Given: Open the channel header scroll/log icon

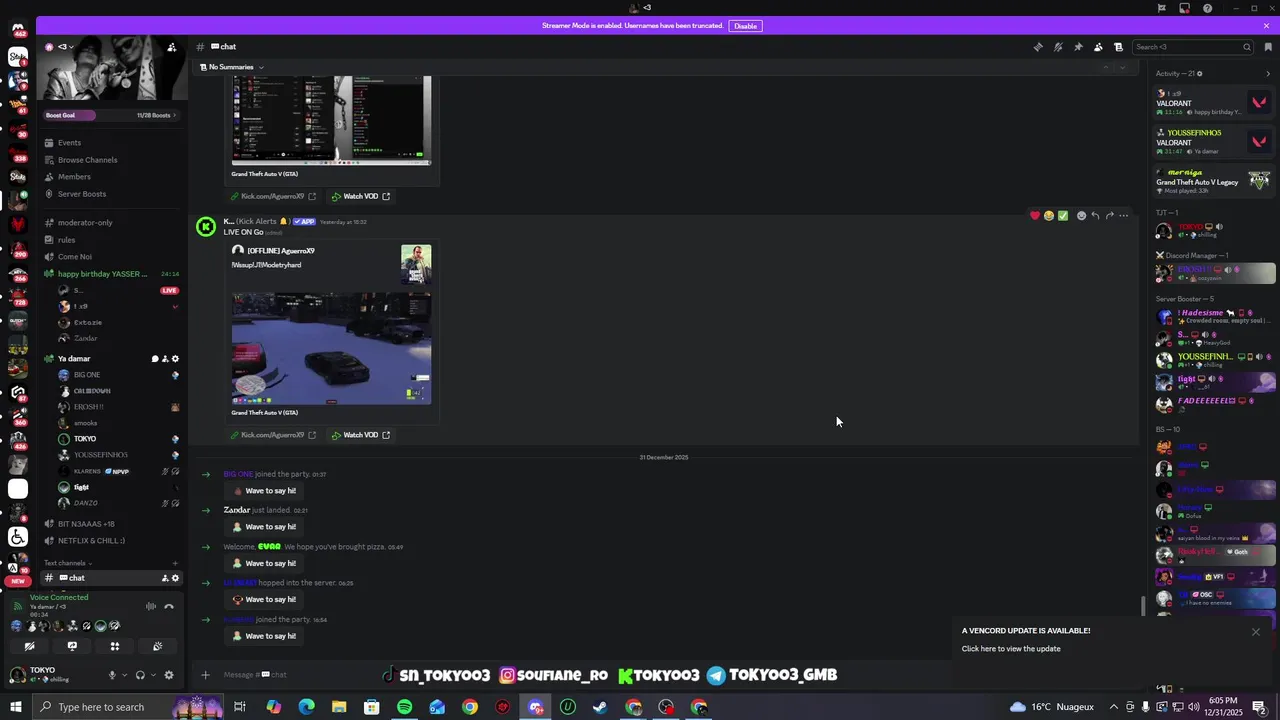Looking at the screenshot, I should tap(1118, 47).
